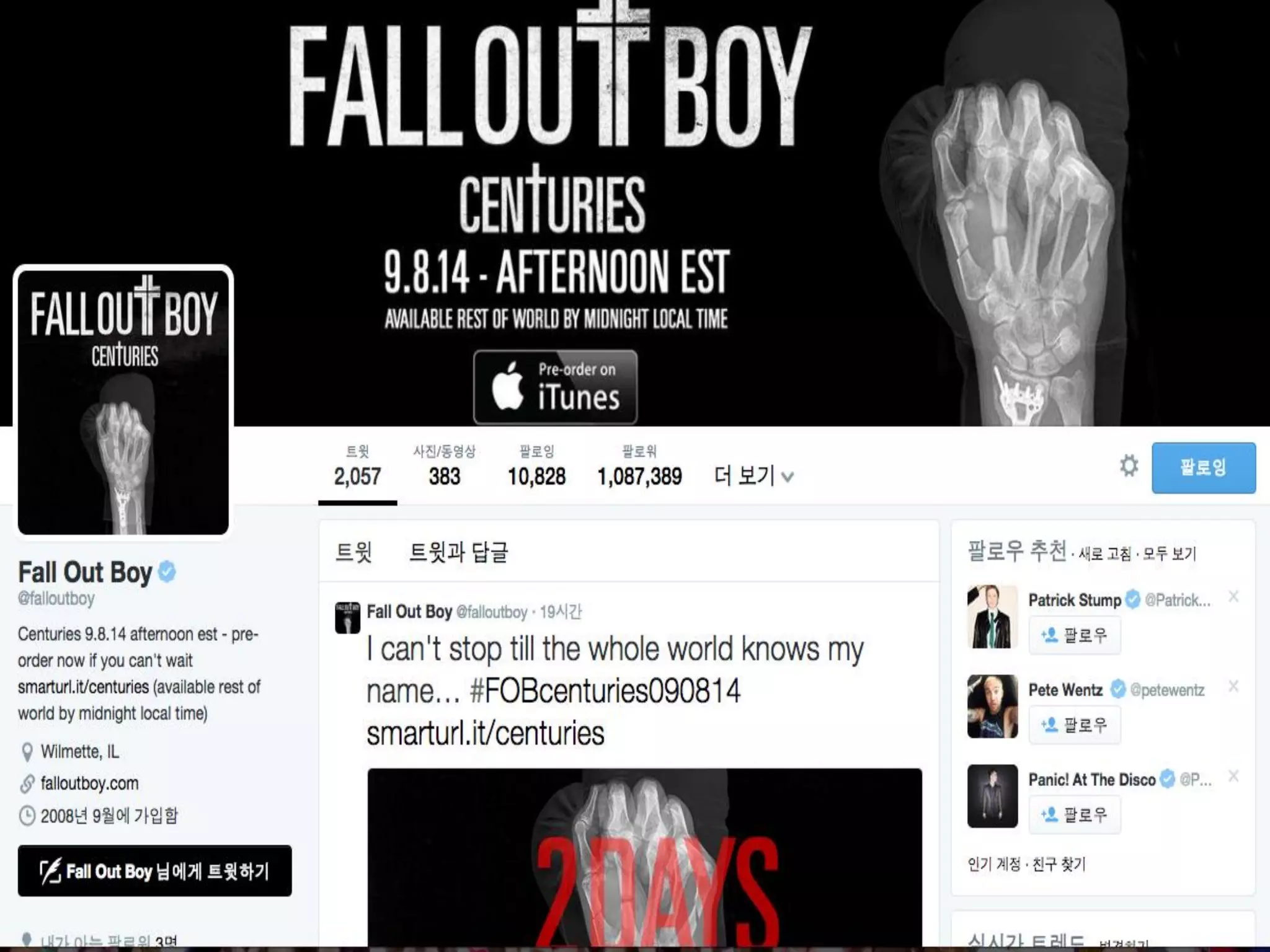
Task: Open the falloutboy.com website link
Action: [89, 783]
